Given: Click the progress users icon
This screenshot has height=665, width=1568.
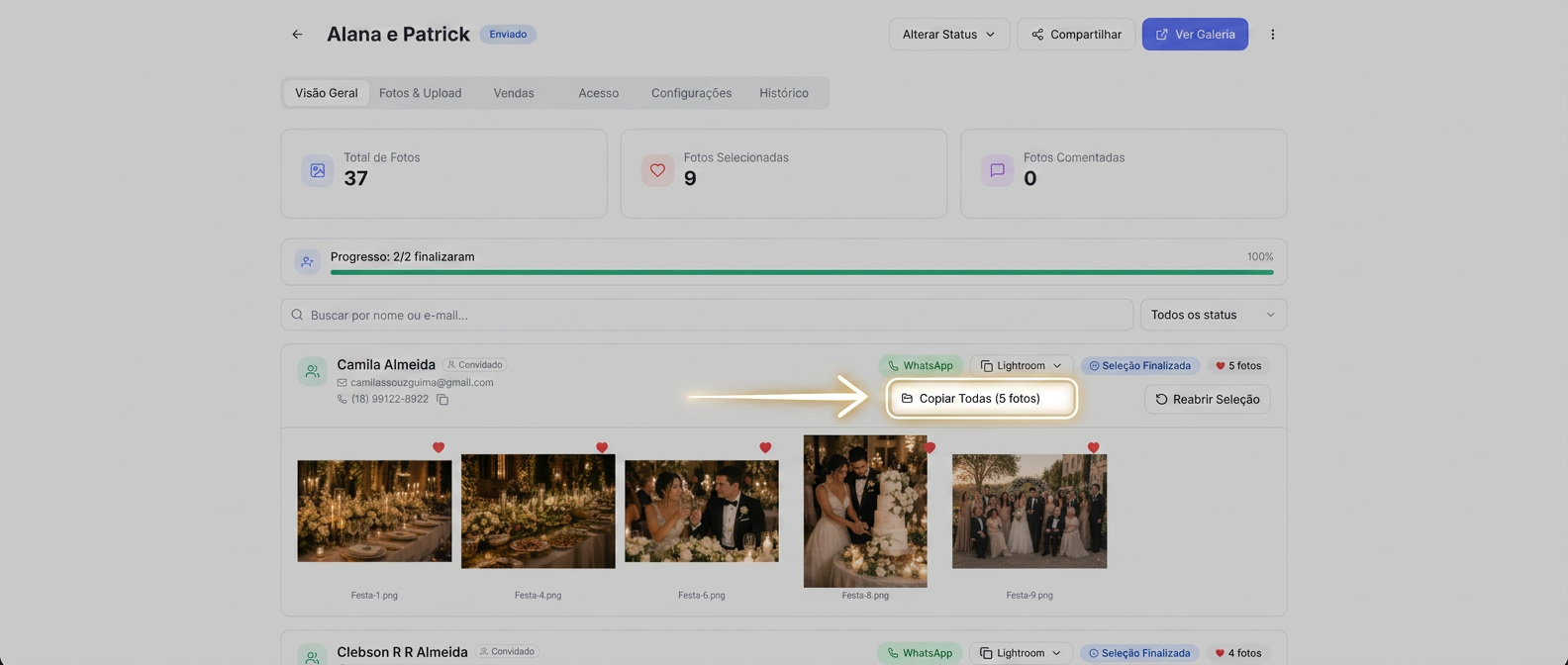Looking at the screenshot, I should pyautogui.click(x=308, y=262).
